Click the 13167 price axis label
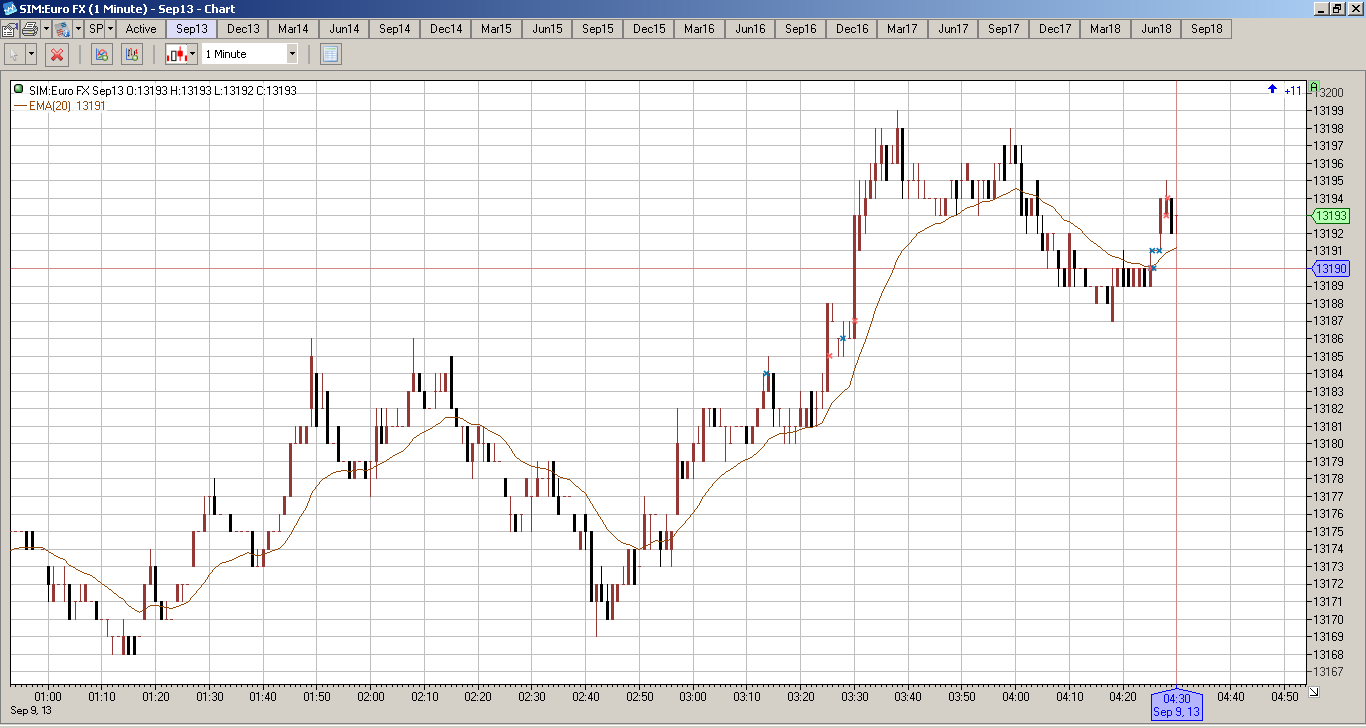Screen dimensions: 1366x728 coord(1328,671)
